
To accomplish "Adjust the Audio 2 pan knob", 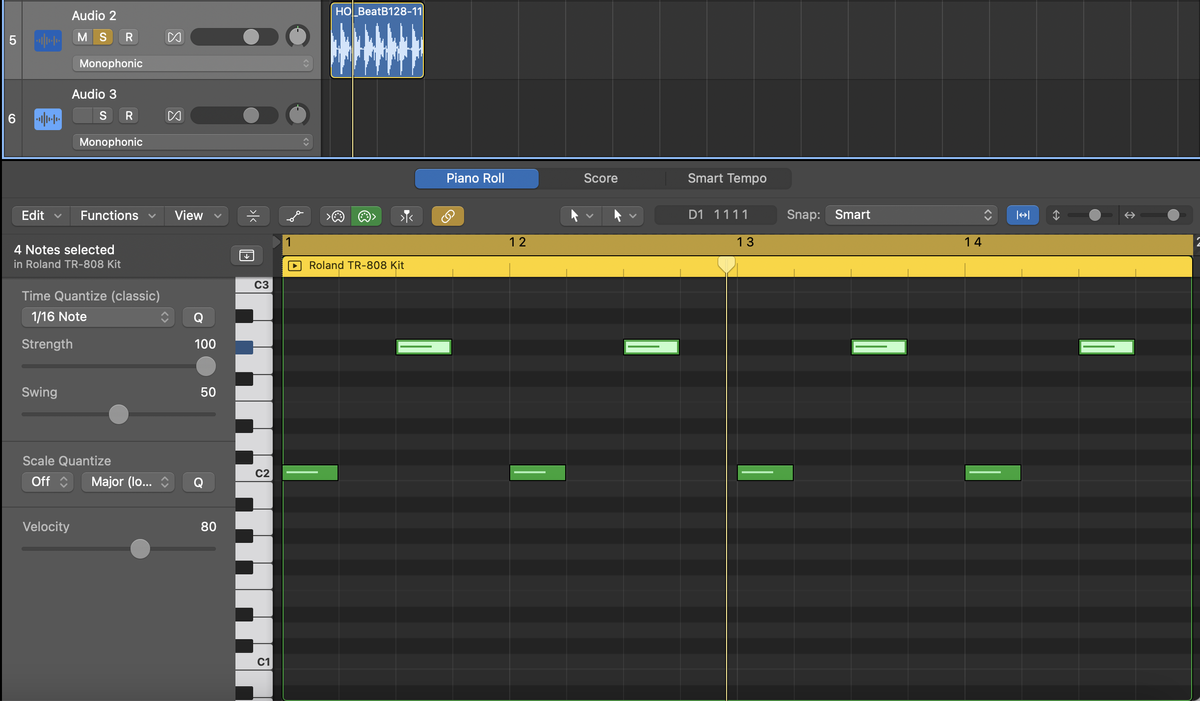I will [297, 37].
